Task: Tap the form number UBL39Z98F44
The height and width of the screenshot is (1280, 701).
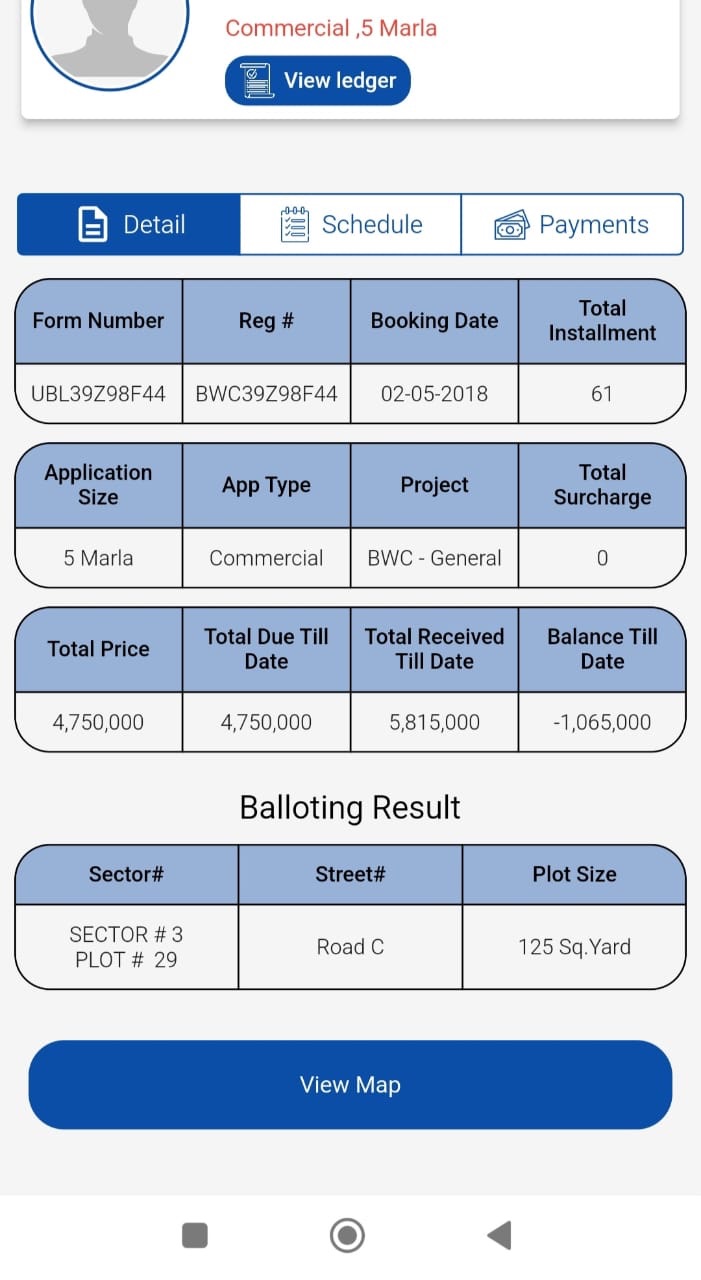Action: pos(98,393)
